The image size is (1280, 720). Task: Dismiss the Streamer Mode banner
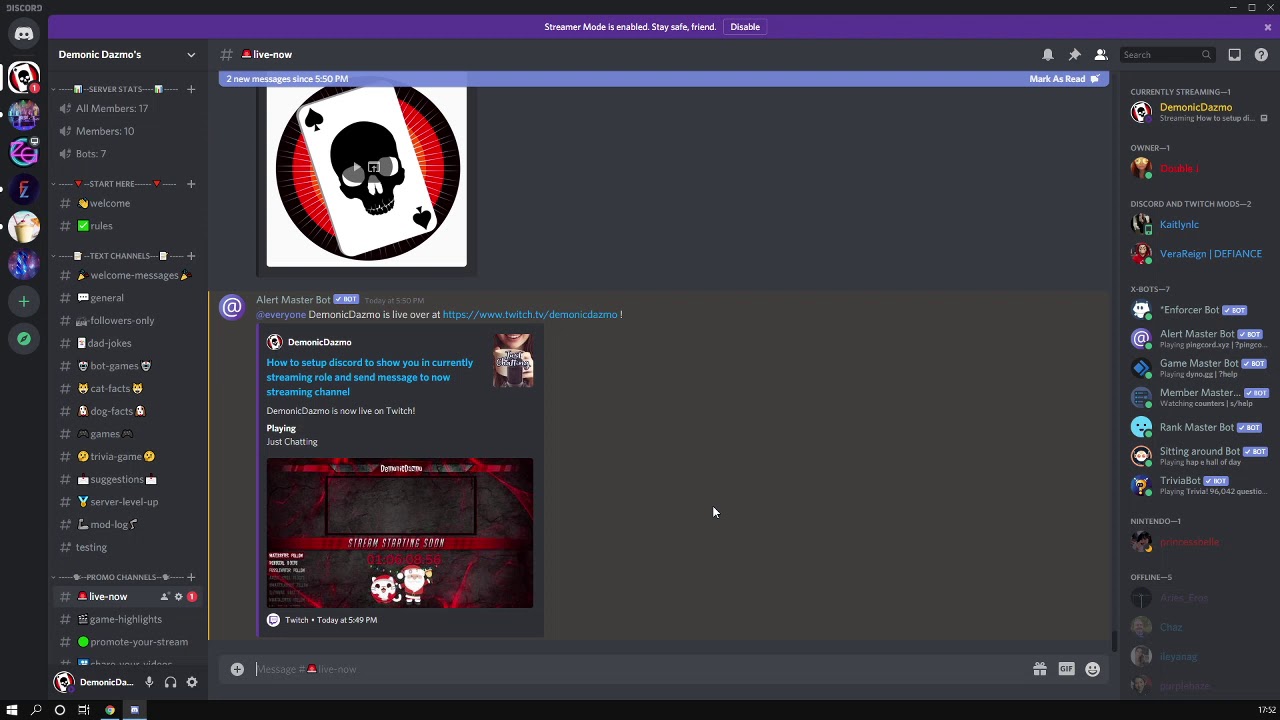1268,27
